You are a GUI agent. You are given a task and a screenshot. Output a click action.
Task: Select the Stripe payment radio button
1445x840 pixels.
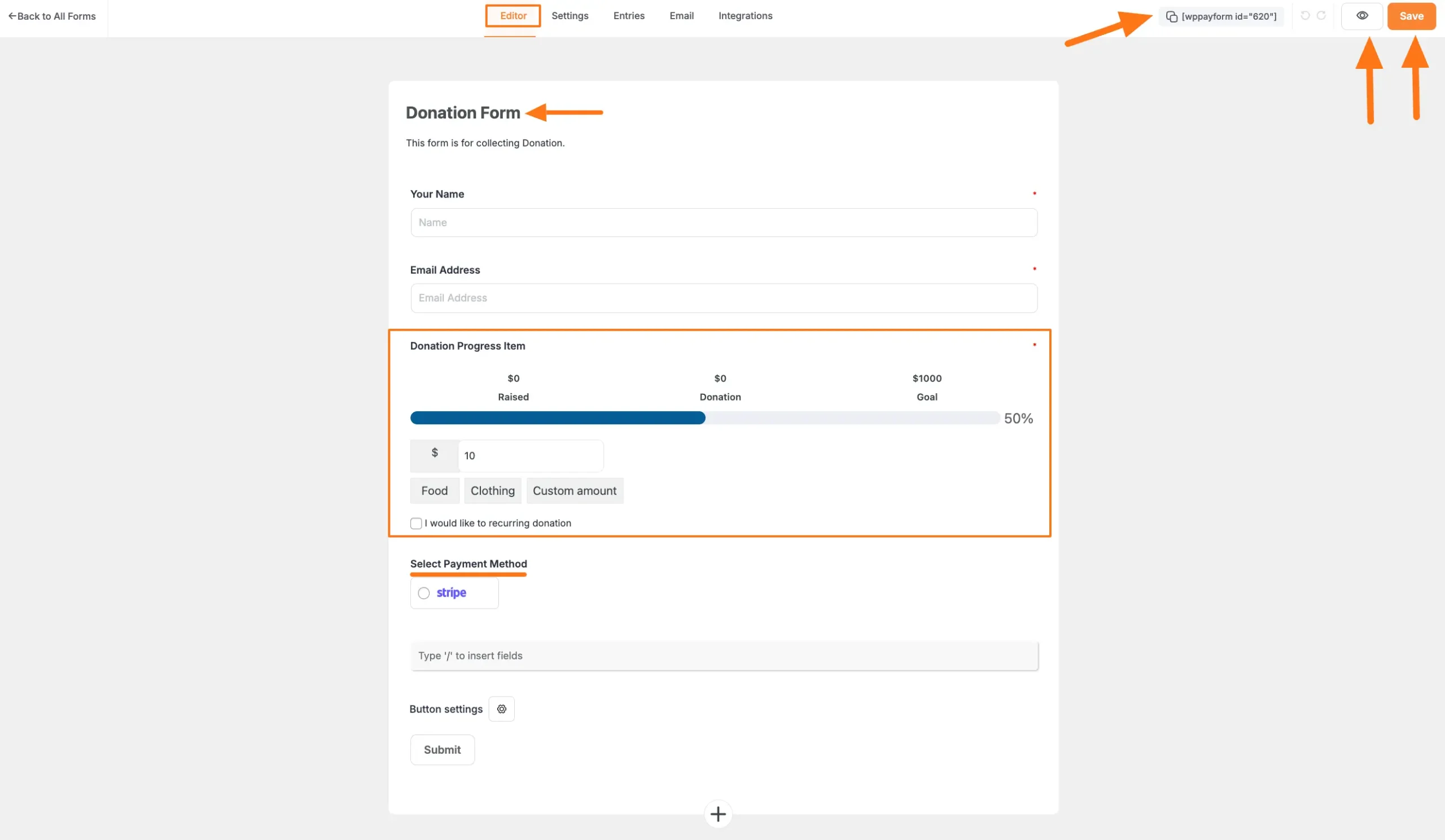[x=424, y=593]
